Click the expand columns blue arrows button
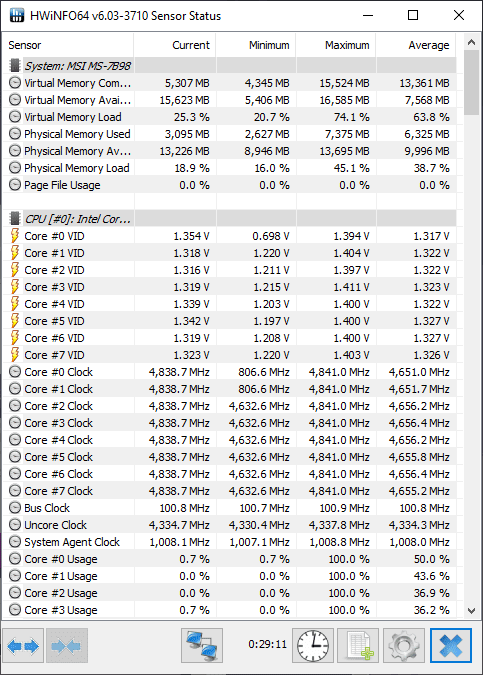The image size is (483, 675). tap(23, 645)
